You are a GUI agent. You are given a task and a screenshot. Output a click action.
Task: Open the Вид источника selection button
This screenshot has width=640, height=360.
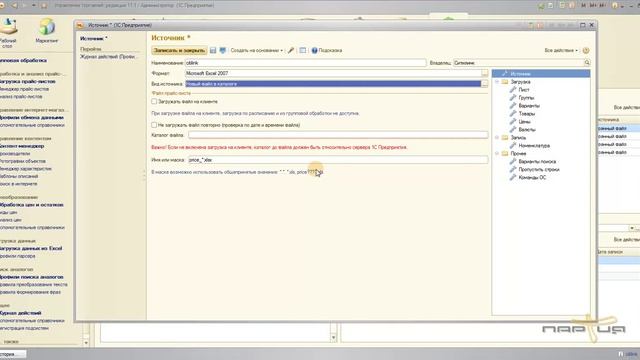tap(484, 84)
